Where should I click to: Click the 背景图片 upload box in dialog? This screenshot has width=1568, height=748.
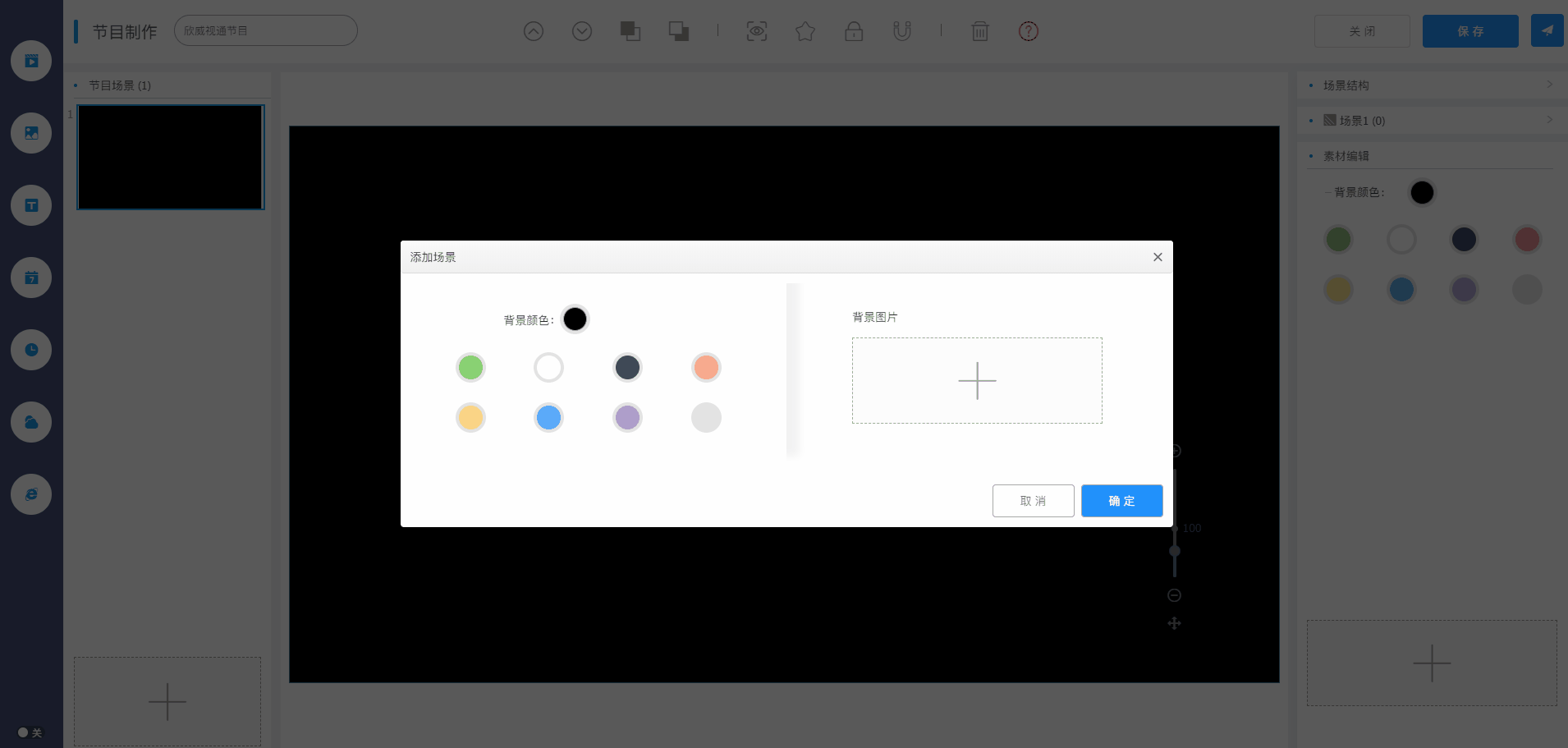[977, 381]
